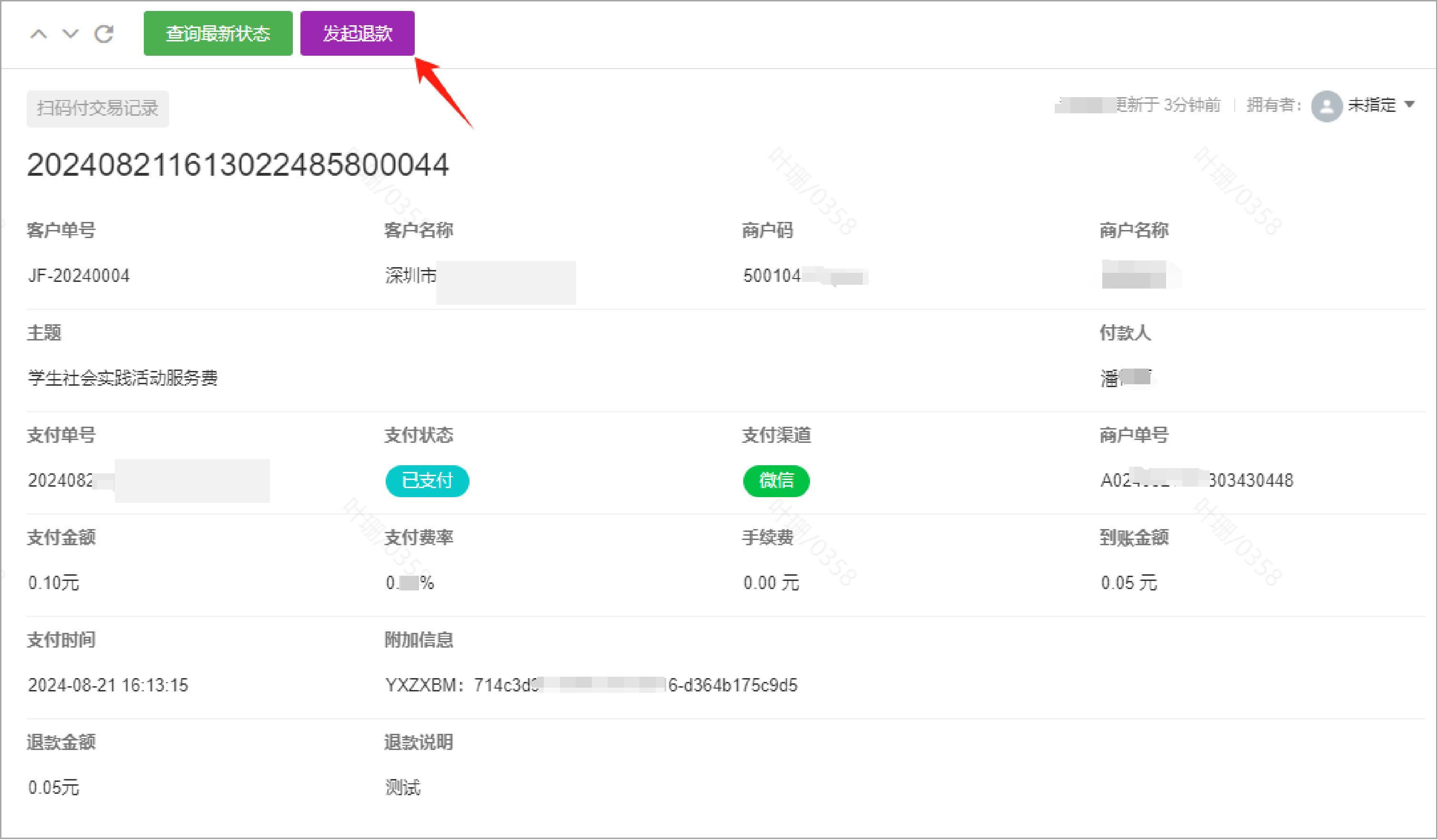Image resolution: width=1438 pixels, height=840 pixels.
Task: Click the owner avatar icon
Action: pyautogui.click(x=1326, y=106)
